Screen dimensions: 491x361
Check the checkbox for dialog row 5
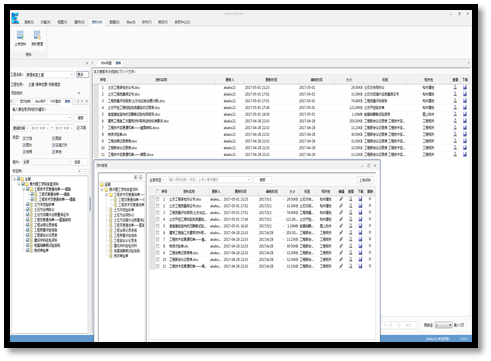[x=157, y=226]
